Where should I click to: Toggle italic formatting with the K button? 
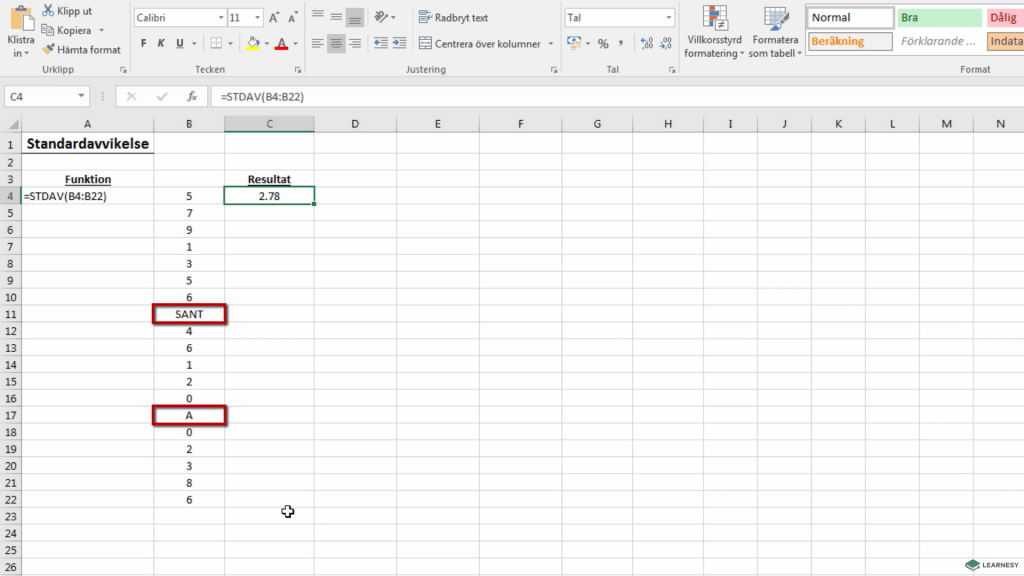(162, 43)
